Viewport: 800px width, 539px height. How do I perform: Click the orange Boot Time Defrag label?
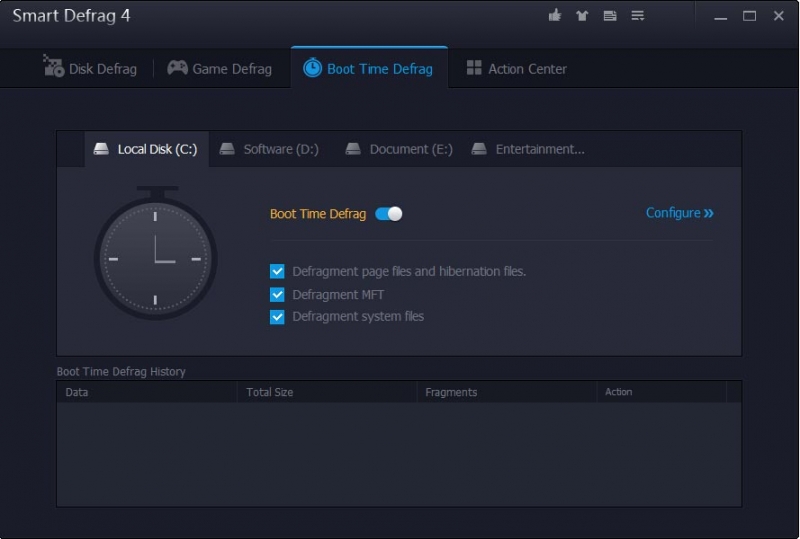(318, 214)
